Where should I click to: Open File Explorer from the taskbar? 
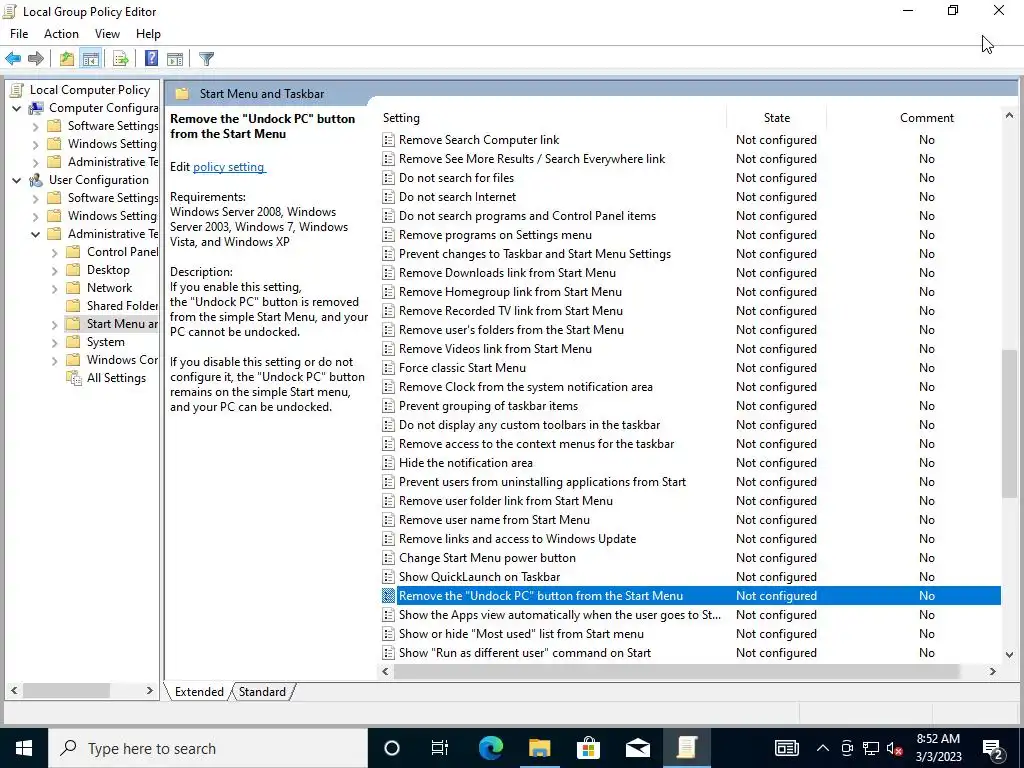(x=540, y=748)
